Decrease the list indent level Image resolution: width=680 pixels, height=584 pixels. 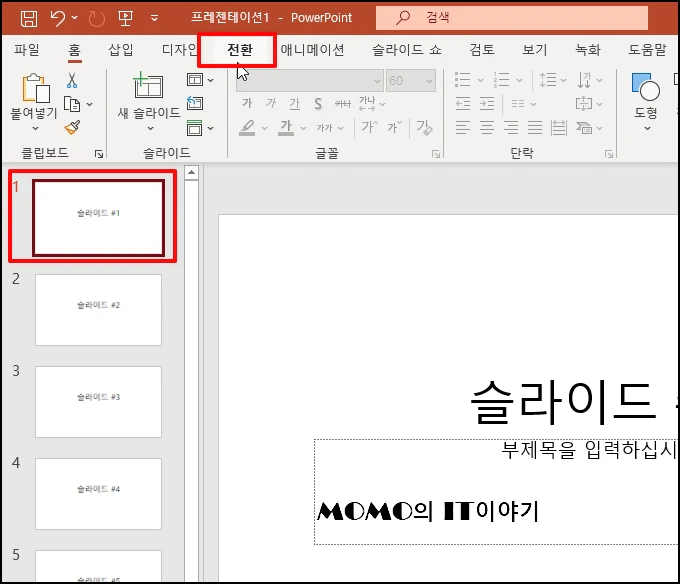[x=463, y=104]
